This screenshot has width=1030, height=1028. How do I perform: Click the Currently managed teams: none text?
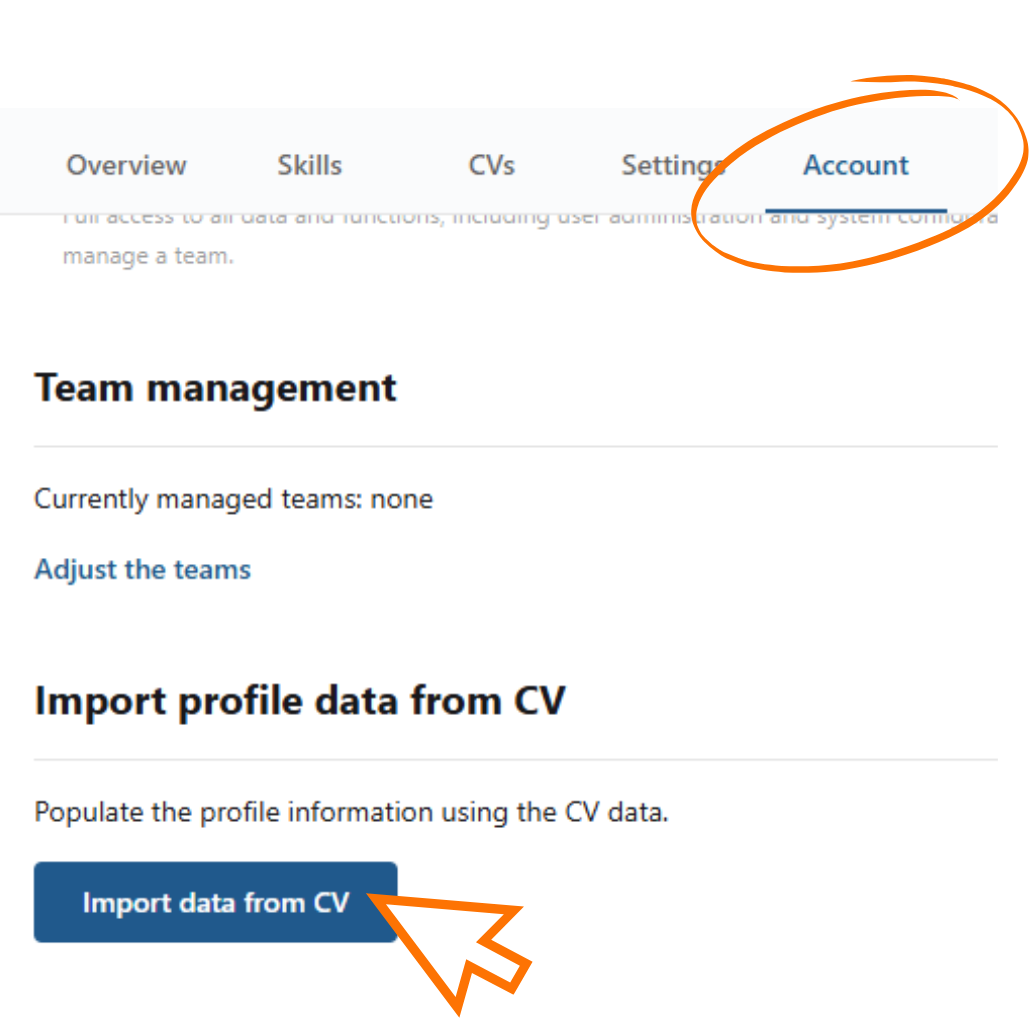click(x=233, y=500)
